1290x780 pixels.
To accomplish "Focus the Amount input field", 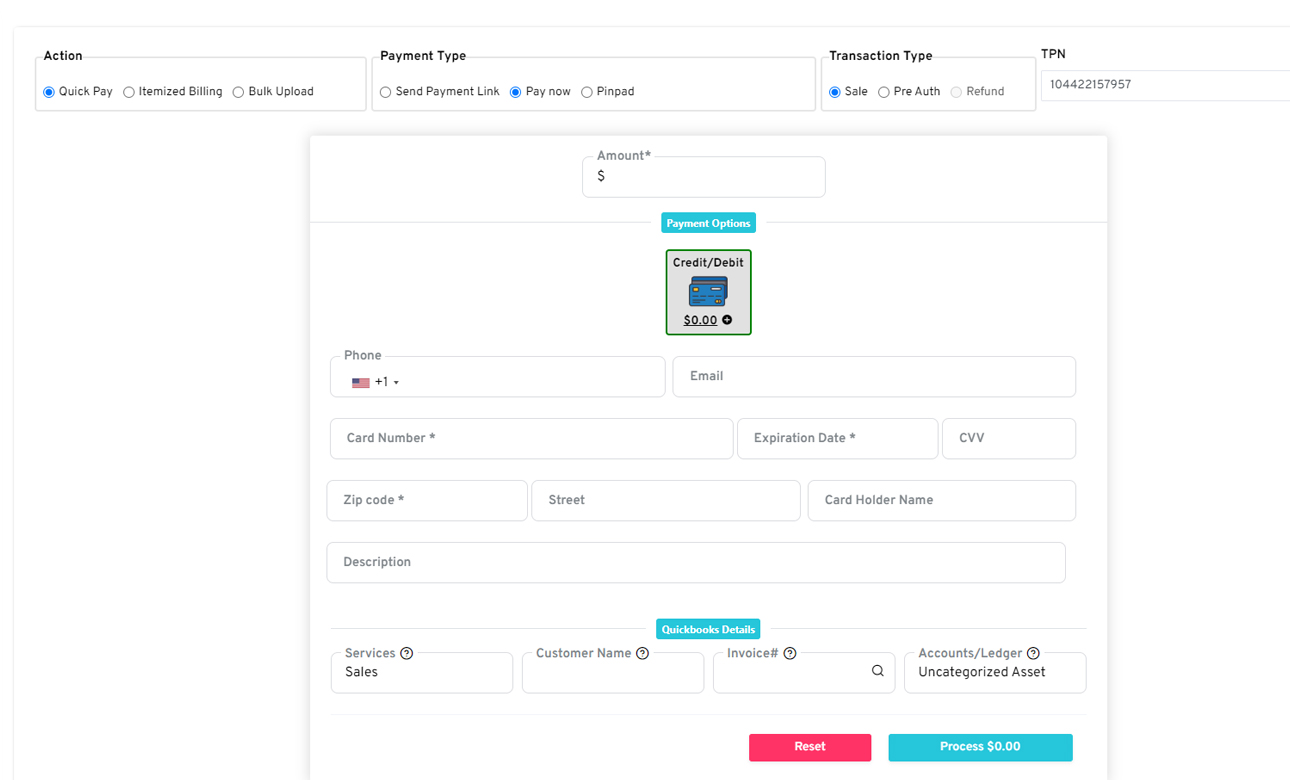I will pyautogui.click(x=704, y=177).
